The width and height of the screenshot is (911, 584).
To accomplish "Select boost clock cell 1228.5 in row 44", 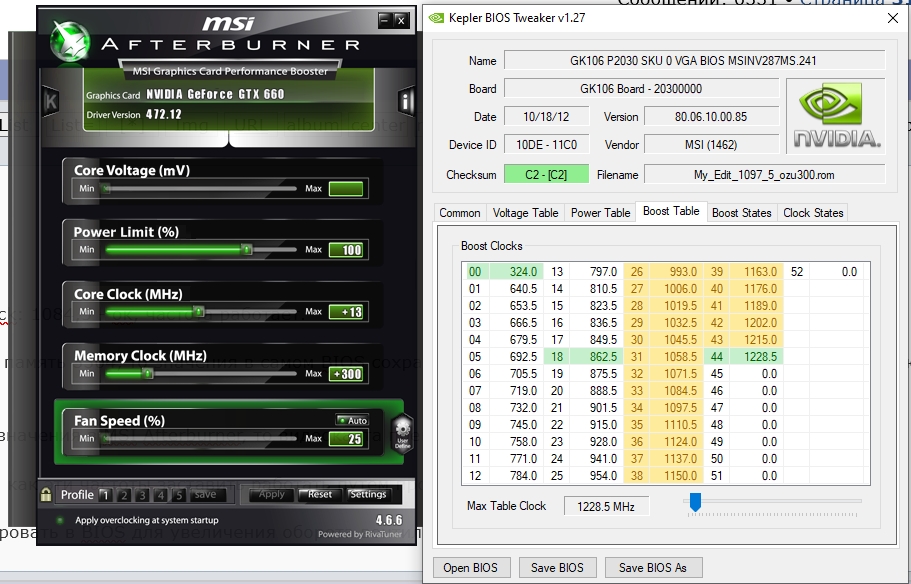I will pos(756,357).
